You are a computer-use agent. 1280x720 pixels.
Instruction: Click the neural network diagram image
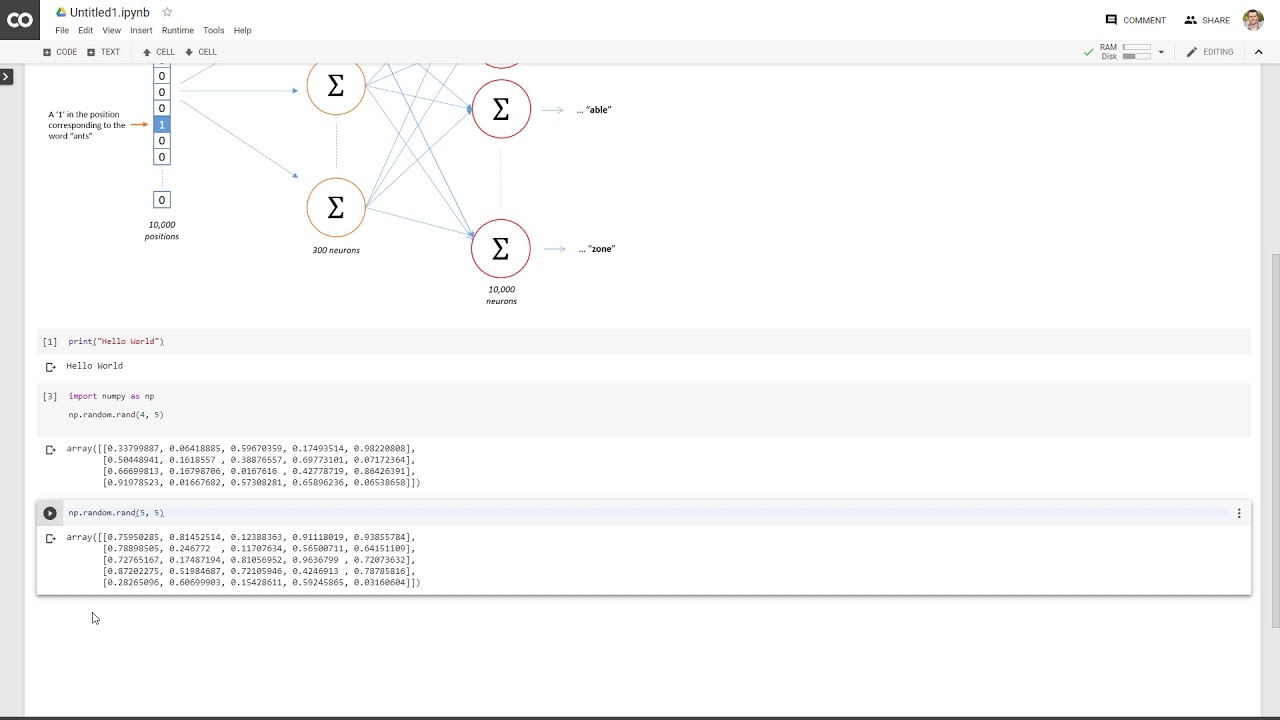(332, 186)
